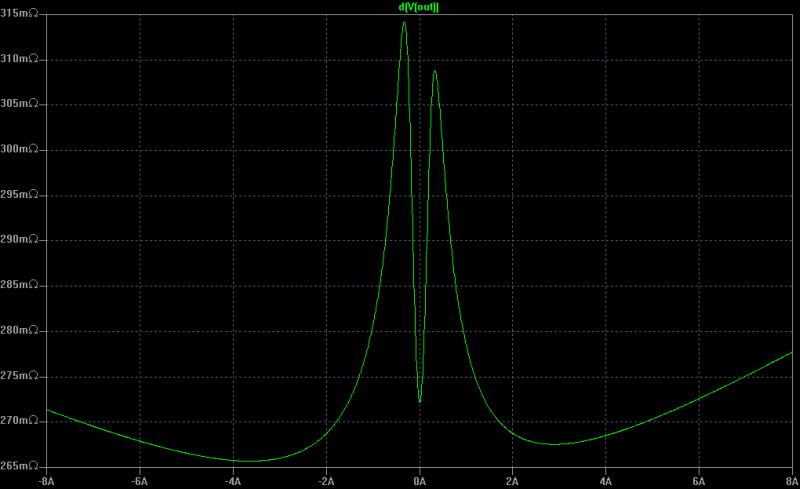Click the 290mΩ vertical axis label
The height and width of the screenshot is (489, 800).
pos(19,239)
